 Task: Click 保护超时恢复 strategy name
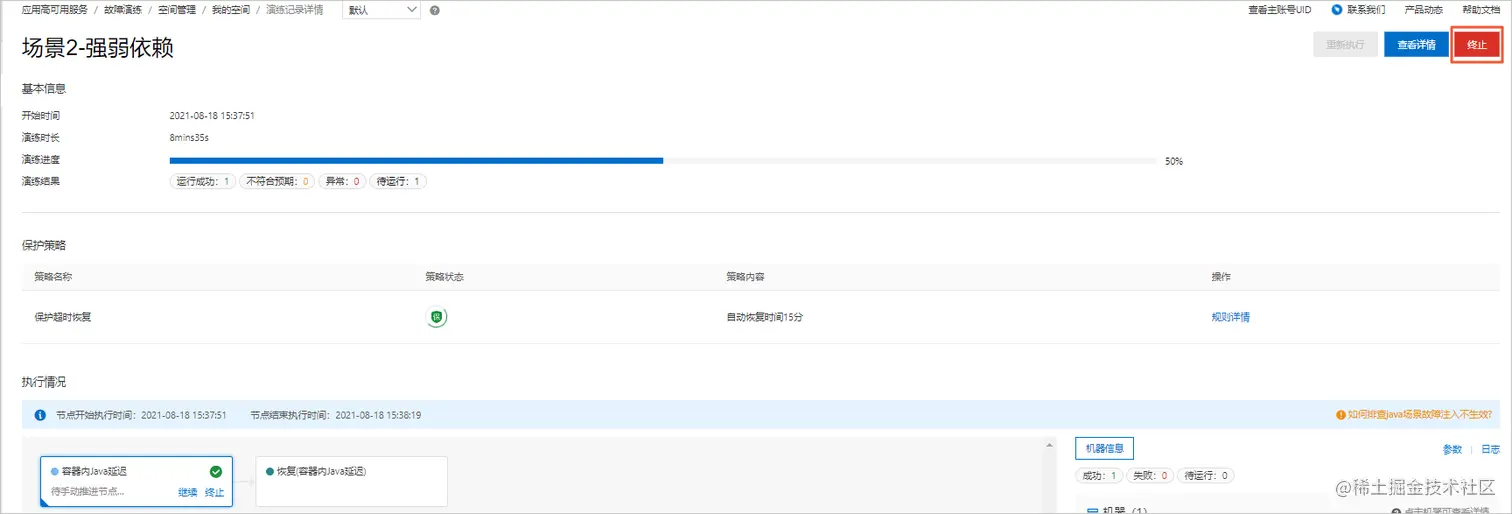coord(63,317)
